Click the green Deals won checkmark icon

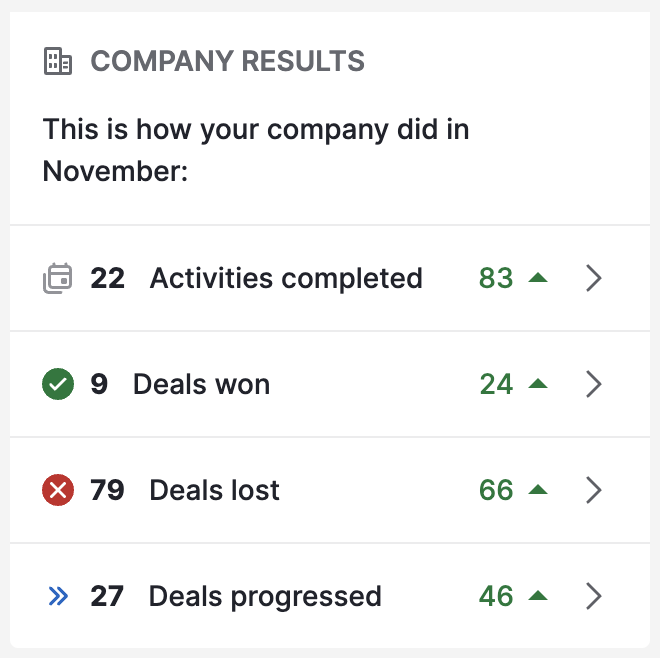pos(58,384)
